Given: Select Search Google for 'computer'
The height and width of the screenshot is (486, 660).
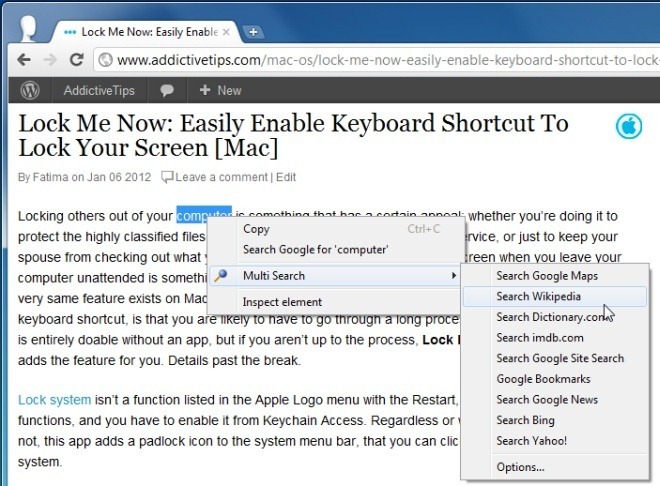Looking at the screenshot, I should [335, 250].
